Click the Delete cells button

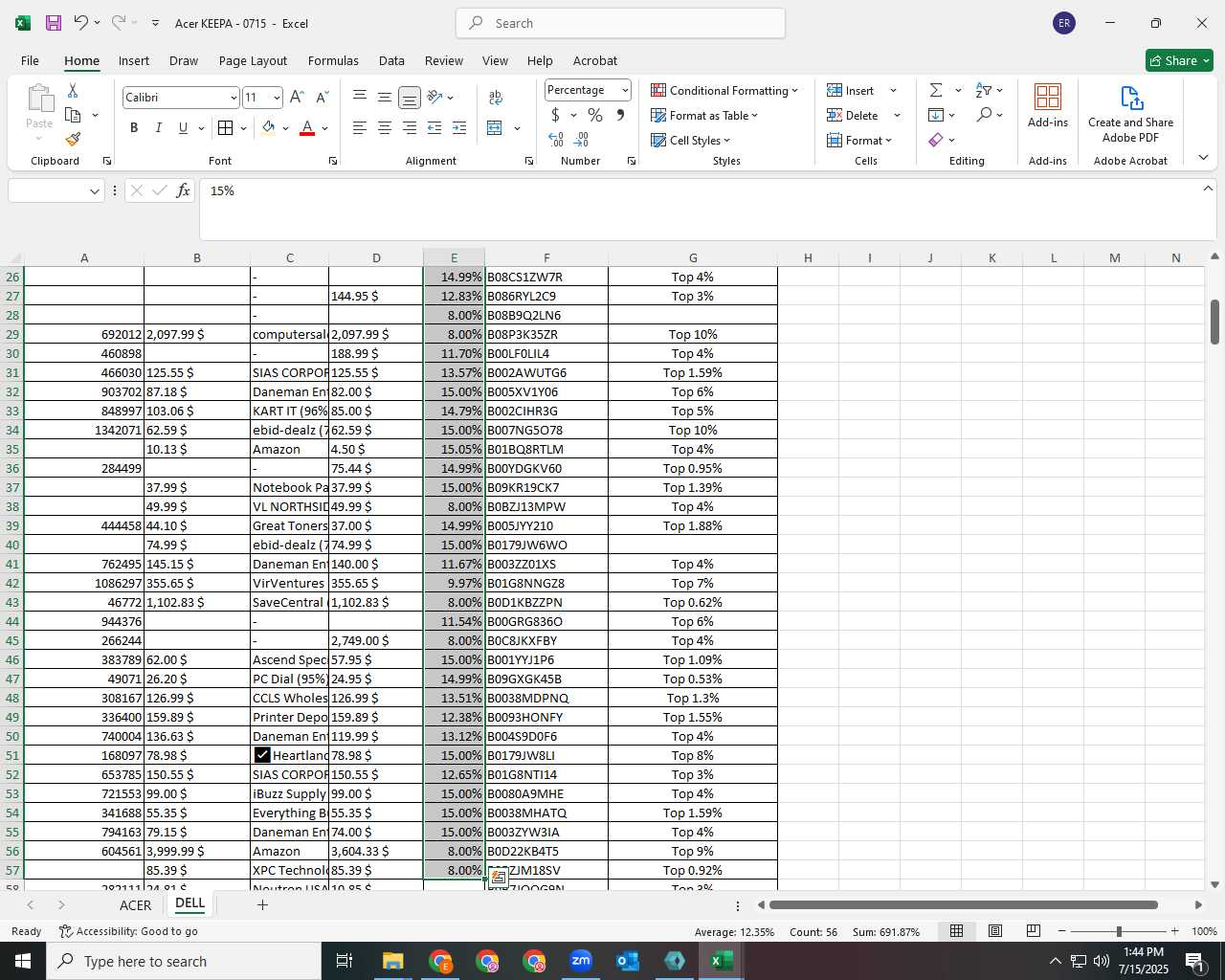point(854,115)
